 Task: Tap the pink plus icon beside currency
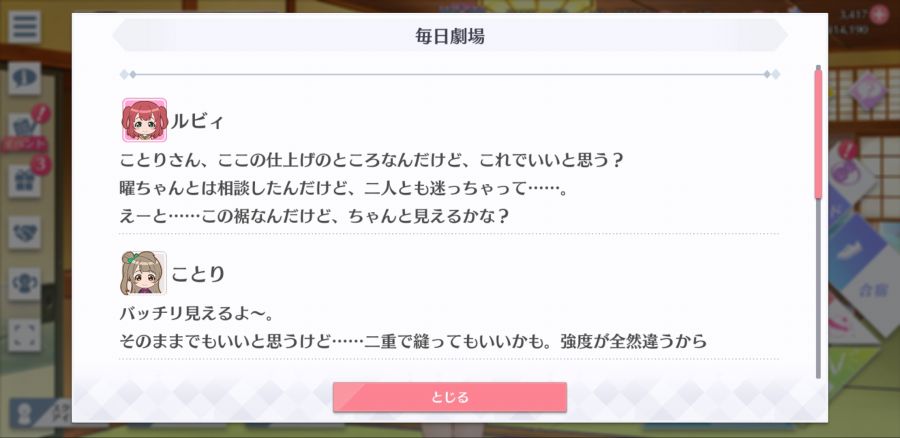878,15
